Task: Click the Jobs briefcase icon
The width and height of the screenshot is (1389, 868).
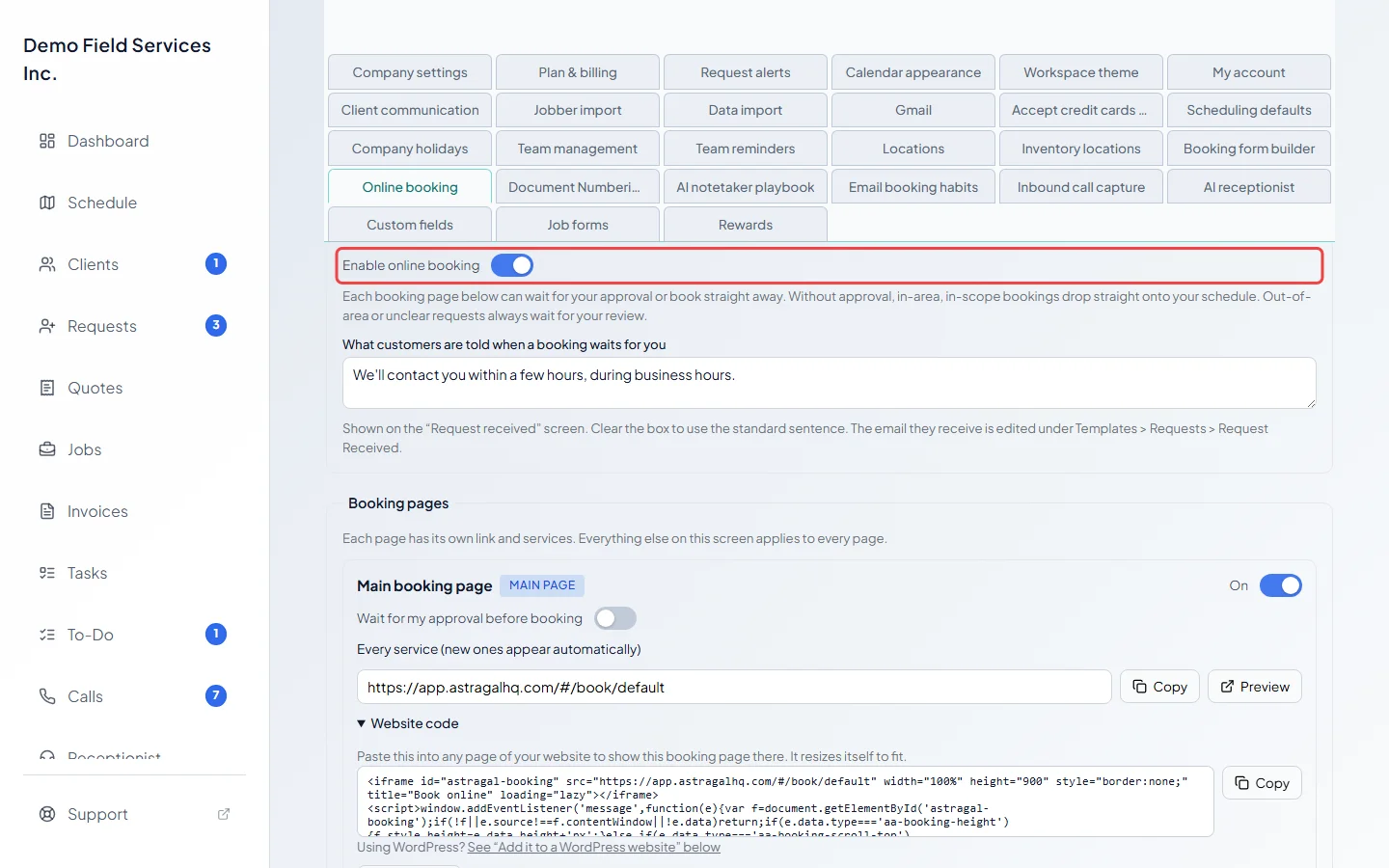Action: click(x=47, y=449)
